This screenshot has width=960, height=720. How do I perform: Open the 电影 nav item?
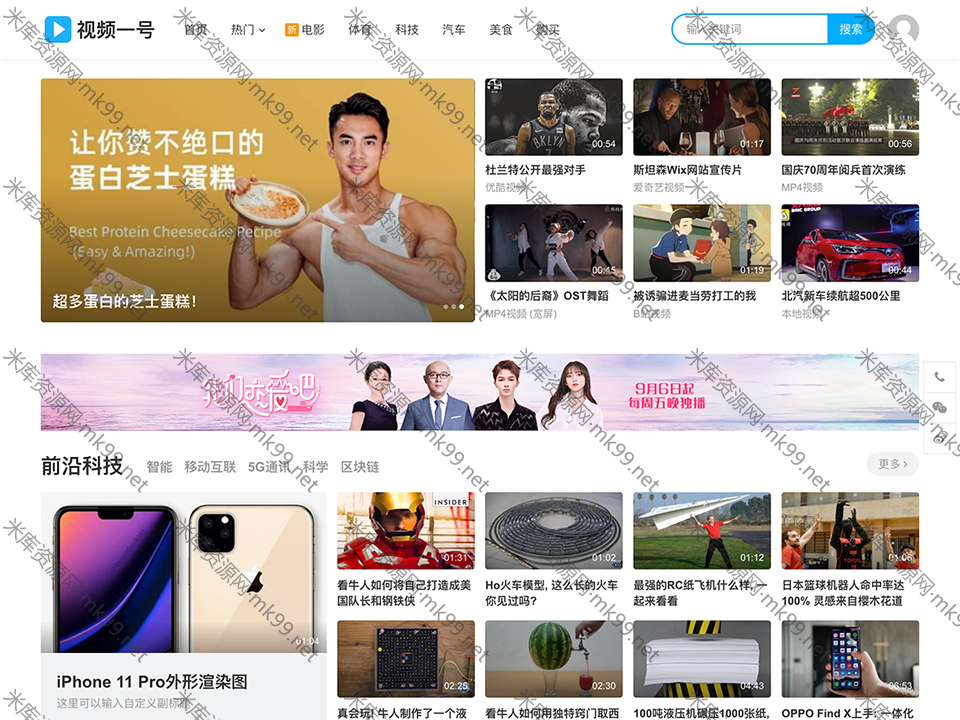[x=313, y=29]
